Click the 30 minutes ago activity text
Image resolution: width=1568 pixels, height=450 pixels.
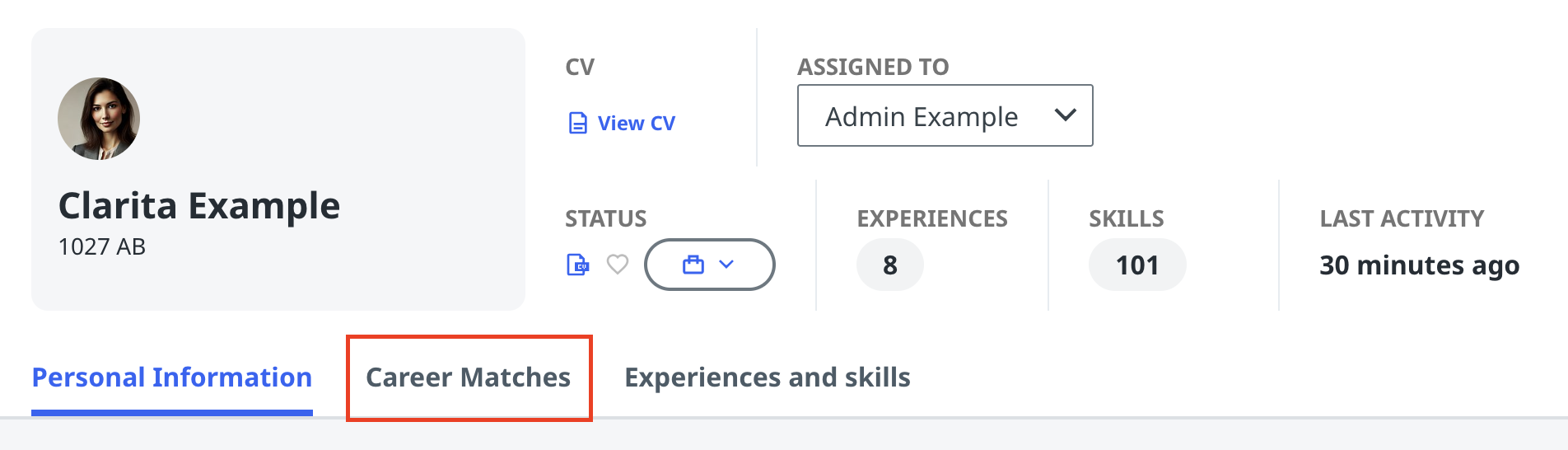tap(1419, 265)
